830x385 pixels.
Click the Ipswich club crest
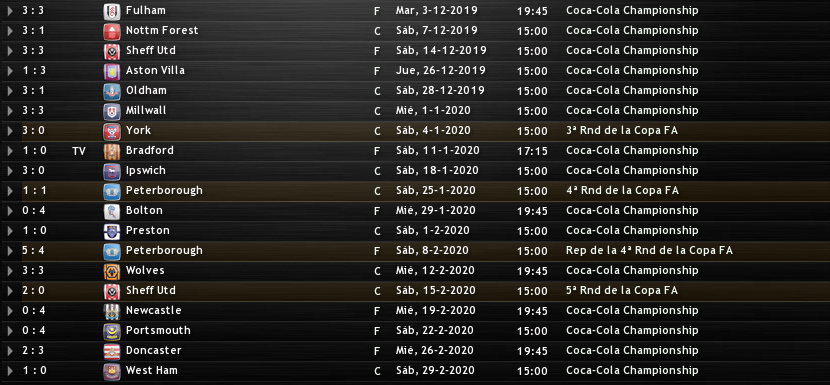112,171
